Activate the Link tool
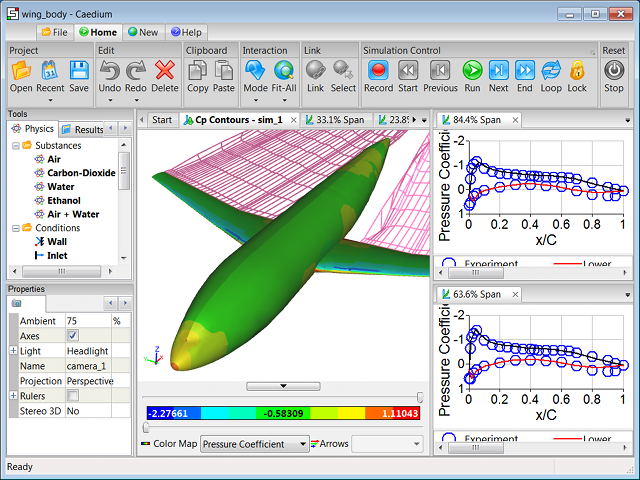Image resolution: width=640 pixels, height=480 pixels. tap(316, 76)
